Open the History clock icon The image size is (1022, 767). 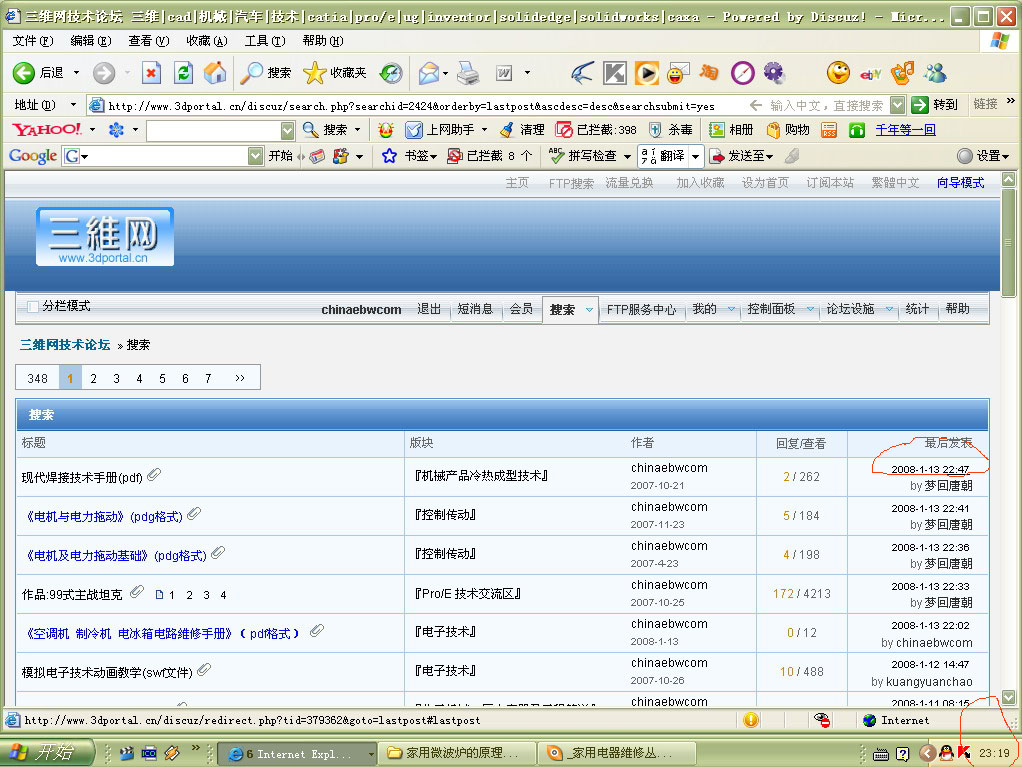click(391, 73)
